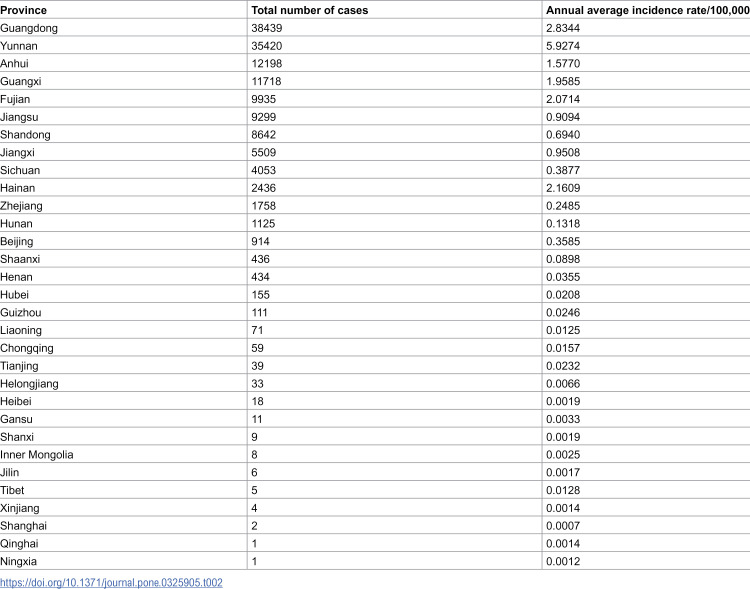750x589 pixels.
Task: Select the Guangdong province cell
Action: 29,28
